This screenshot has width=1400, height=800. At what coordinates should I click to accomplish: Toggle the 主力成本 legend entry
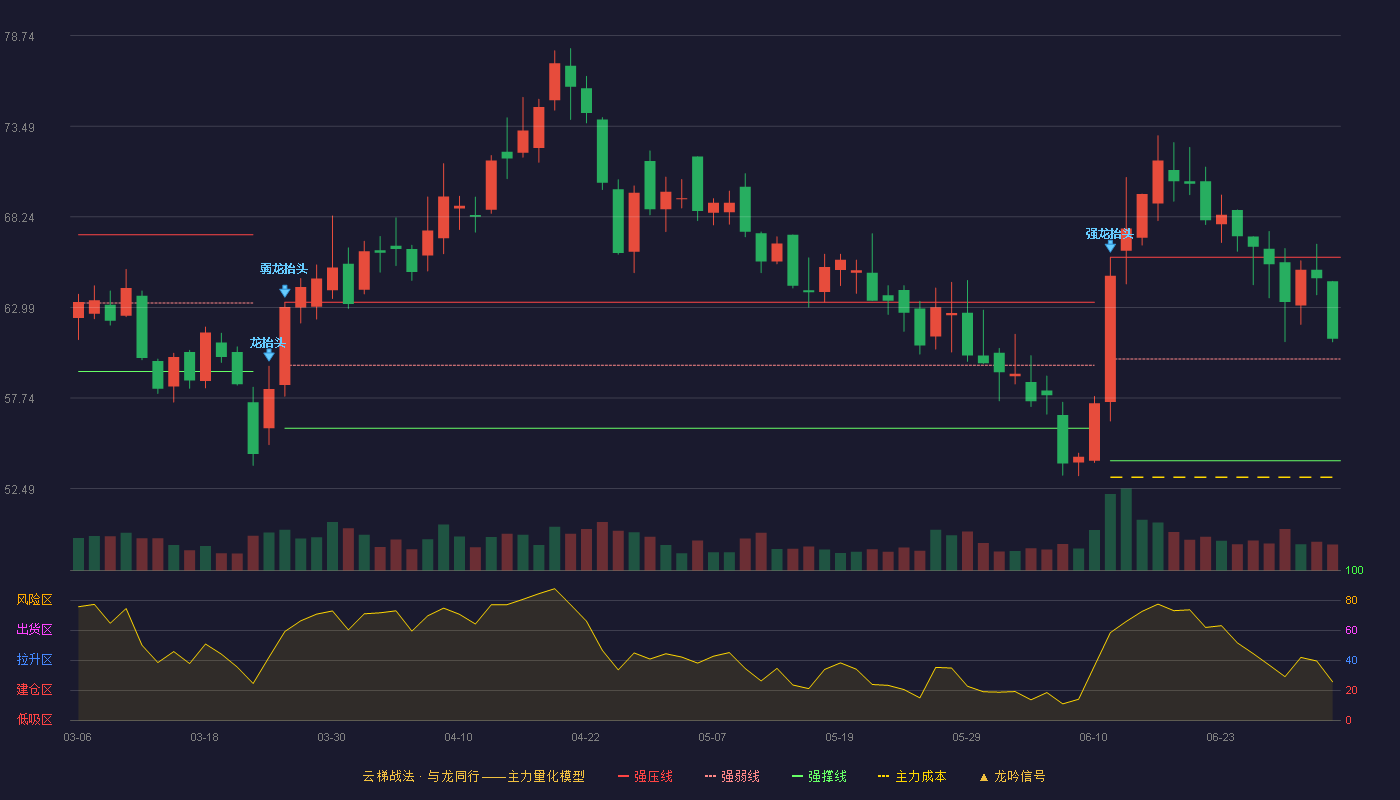[912, 776]
